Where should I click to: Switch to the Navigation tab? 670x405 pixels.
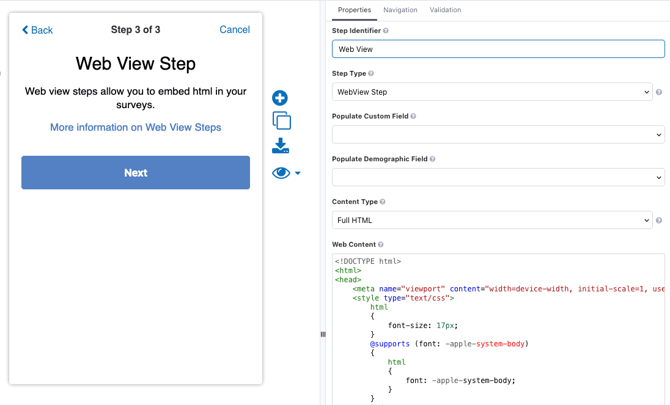coord(400,10)
